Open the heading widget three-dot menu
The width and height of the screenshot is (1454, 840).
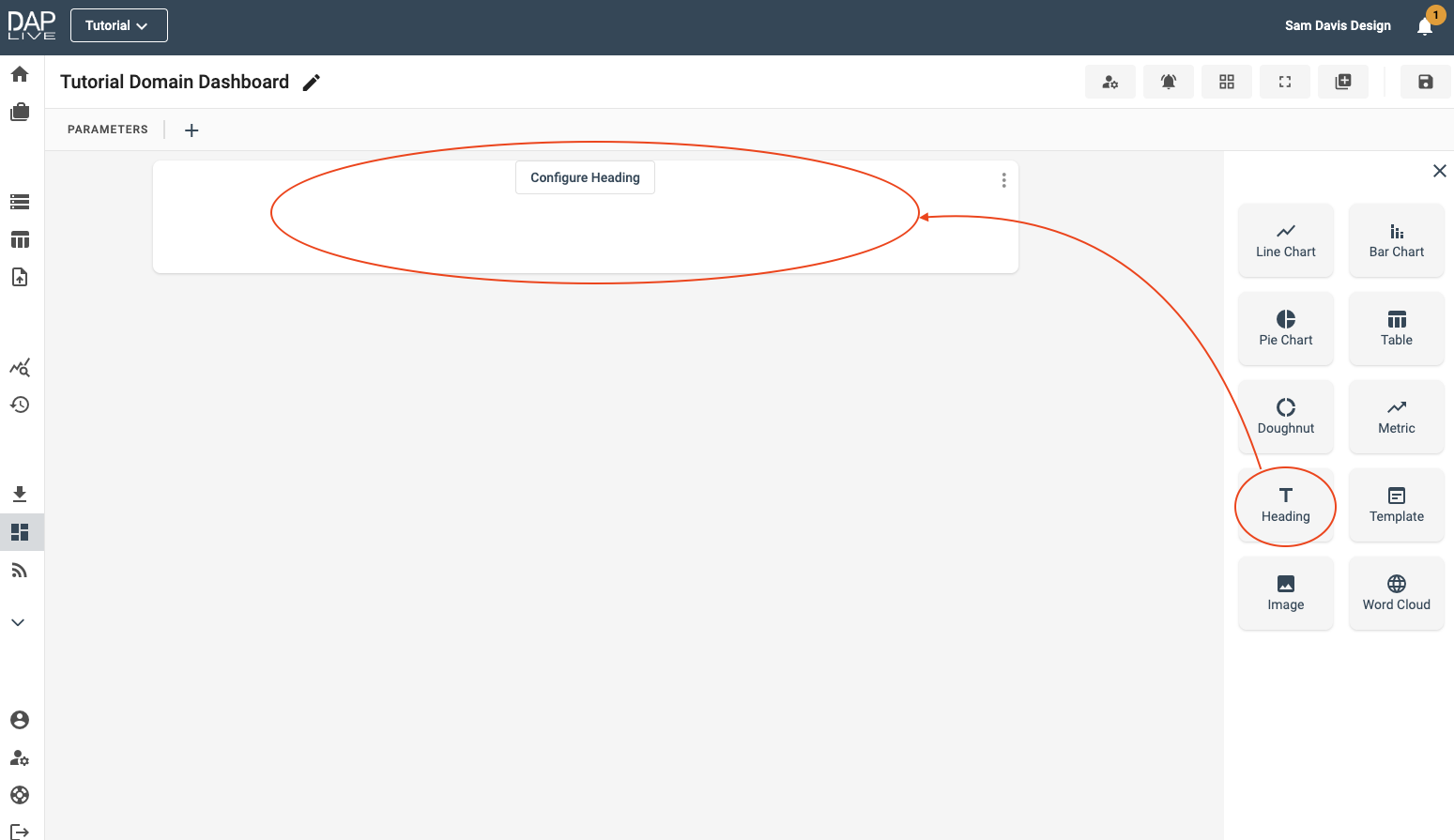[1003, 180]
